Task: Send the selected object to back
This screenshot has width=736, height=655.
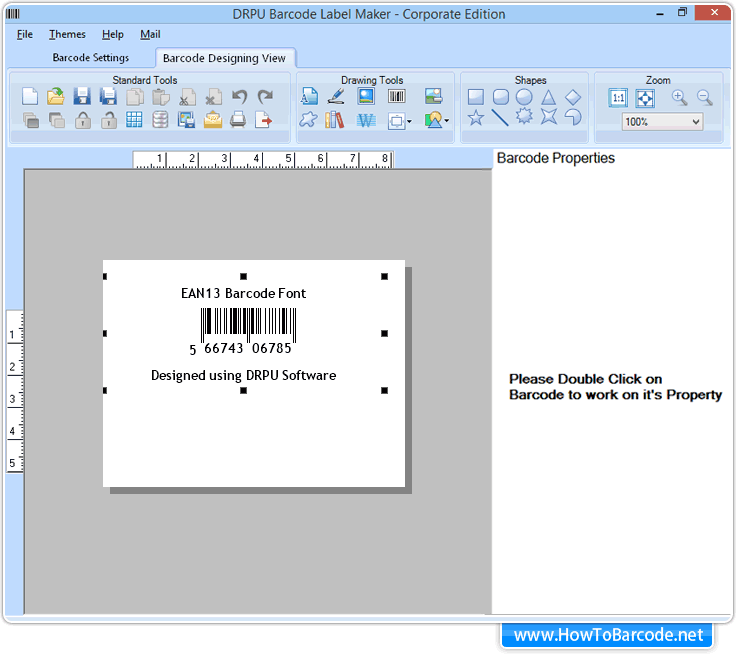Action: (x=57, y=121)
